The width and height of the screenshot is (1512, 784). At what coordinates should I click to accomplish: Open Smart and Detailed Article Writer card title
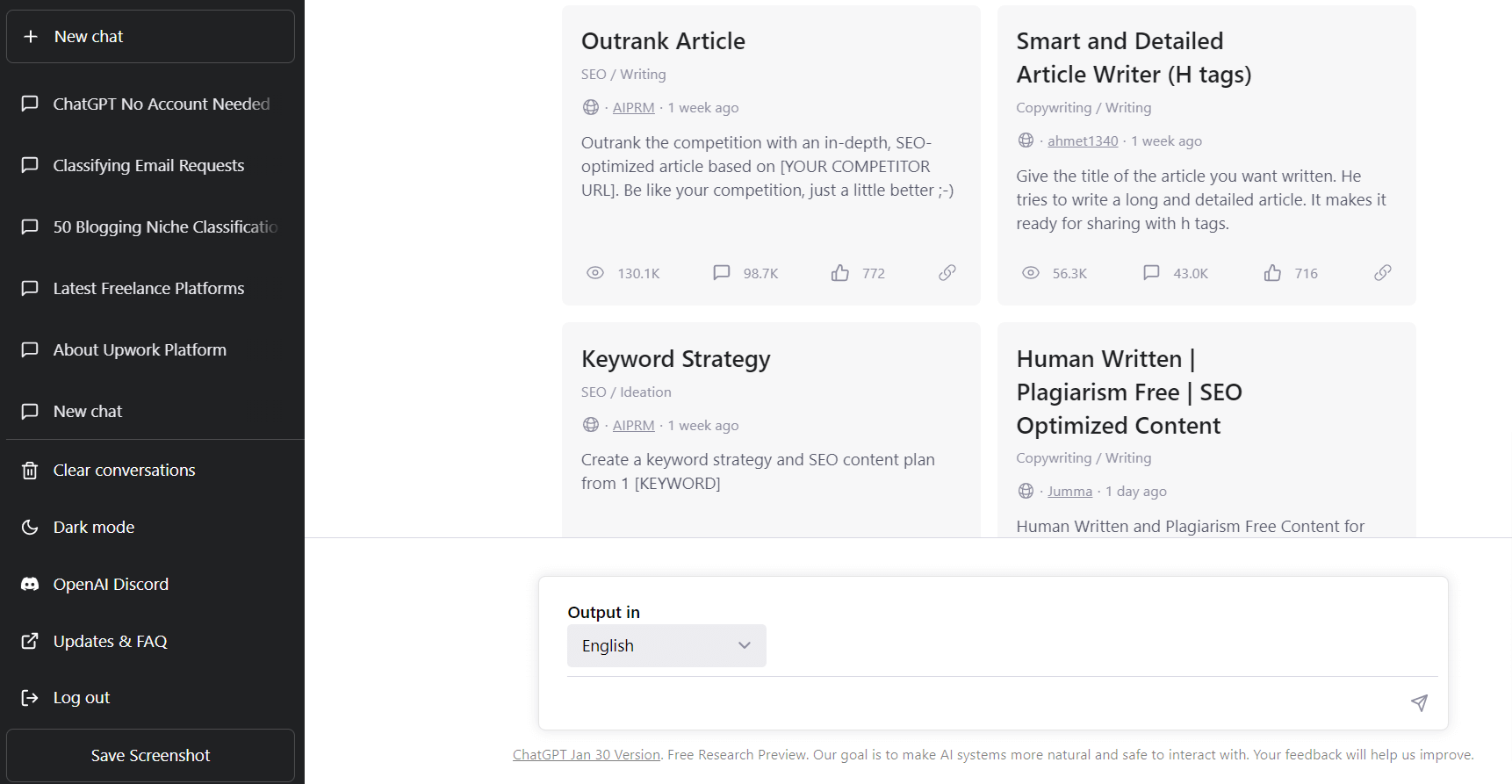click(x=1134, y=58)
